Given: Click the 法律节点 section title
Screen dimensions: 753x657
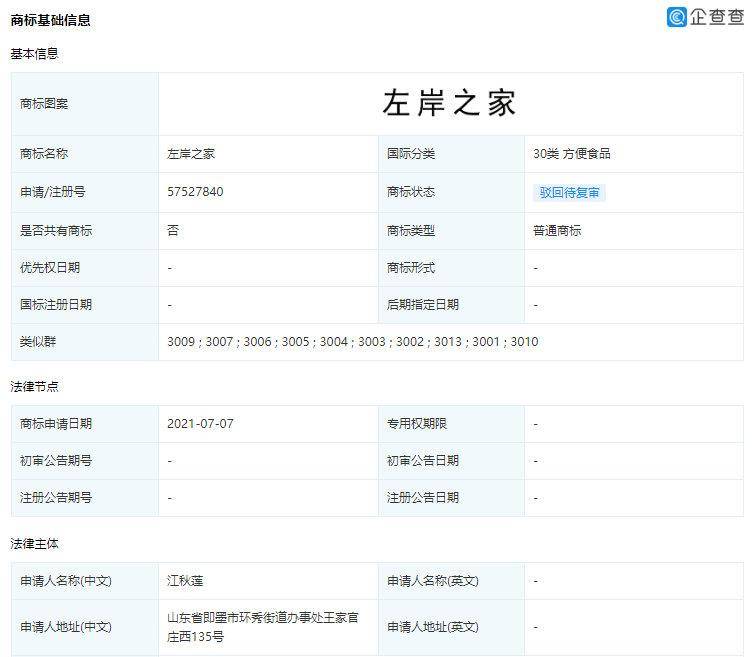Looking at the screenshot, I should click(34, 387).
